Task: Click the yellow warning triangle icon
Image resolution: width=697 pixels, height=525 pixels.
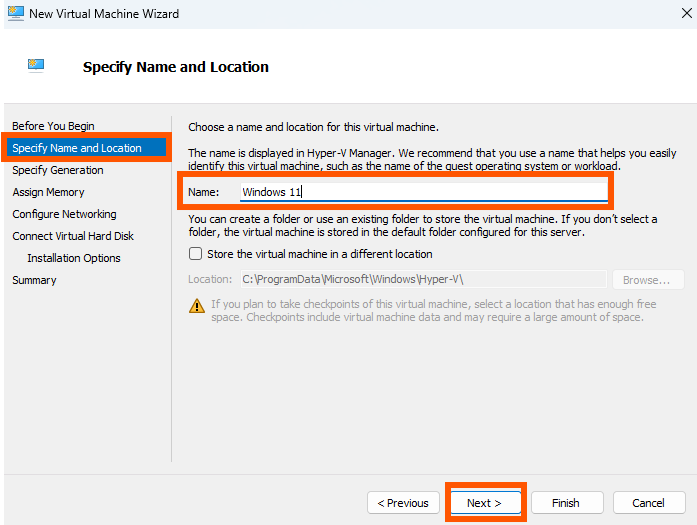Action: 197,306
